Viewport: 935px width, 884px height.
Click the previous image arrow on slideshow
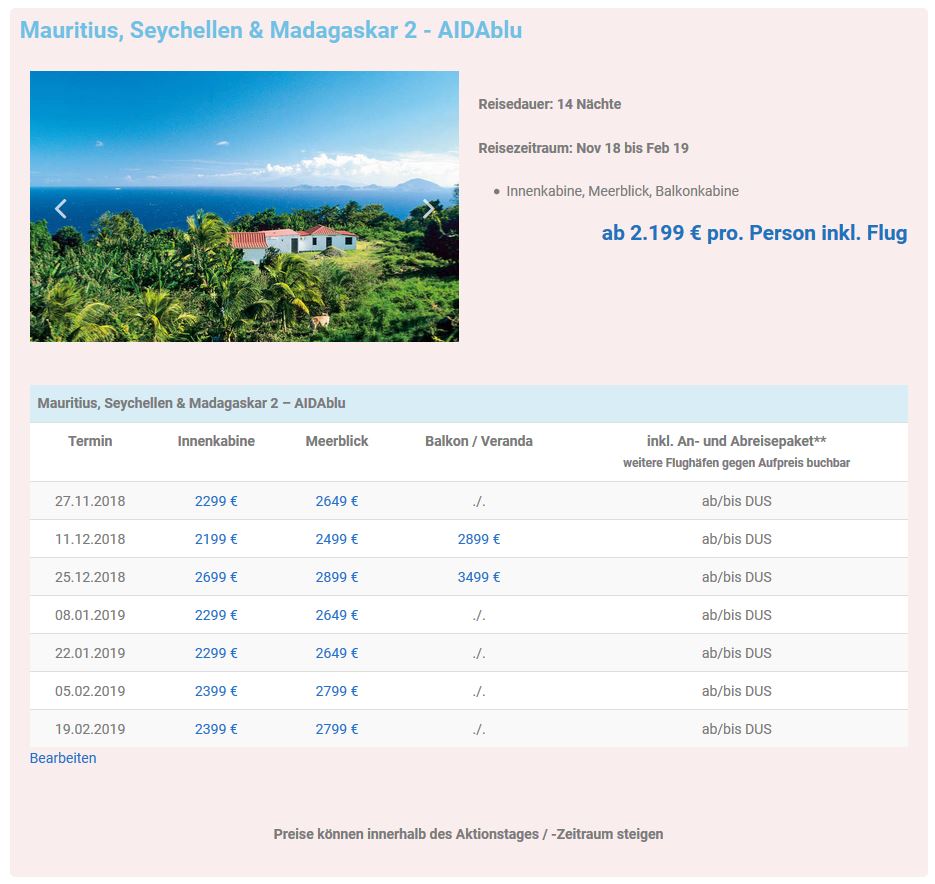click(61, 208)
